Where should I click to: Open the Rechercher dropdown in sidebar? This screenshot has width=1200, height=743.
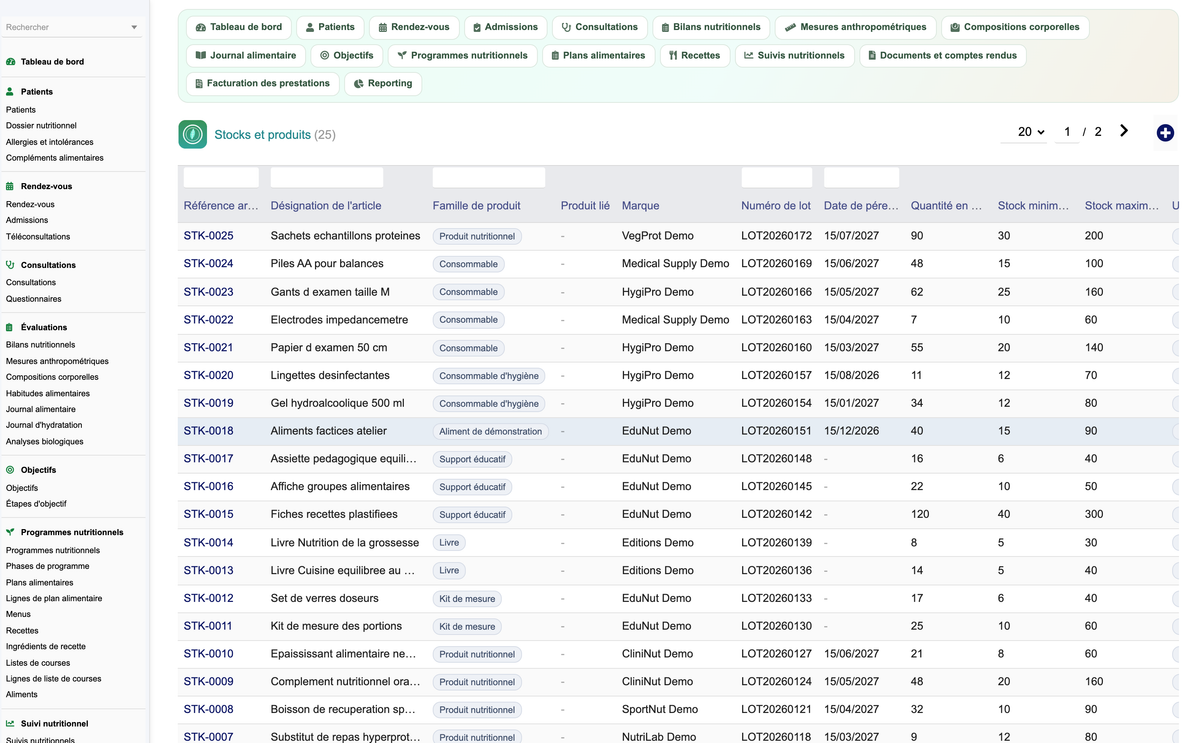pos(72,27)
